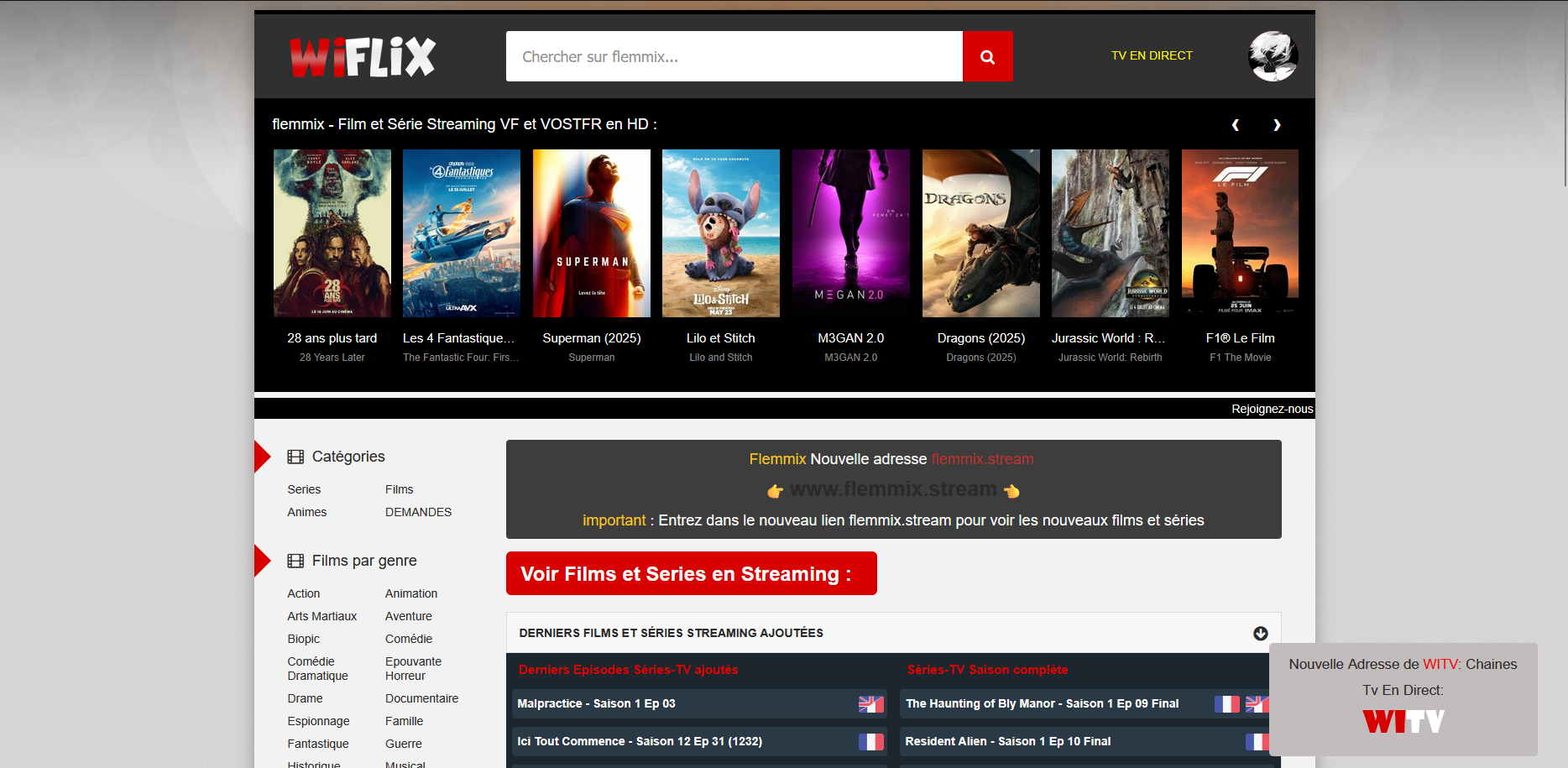Viewport: 1568px width, 768px height.
Task: Click the red search magnifier button
Action: point(987,56)
